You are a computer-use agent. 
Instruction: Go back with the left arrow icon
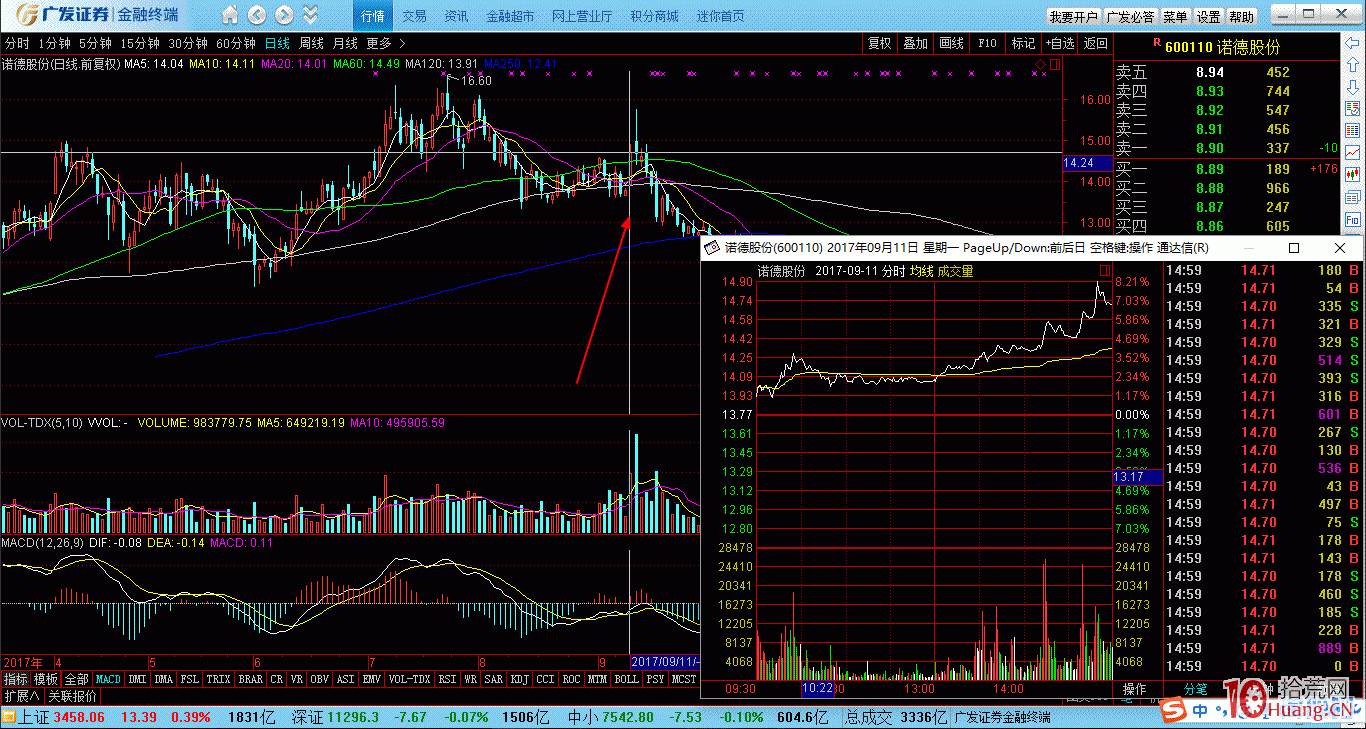257,15
